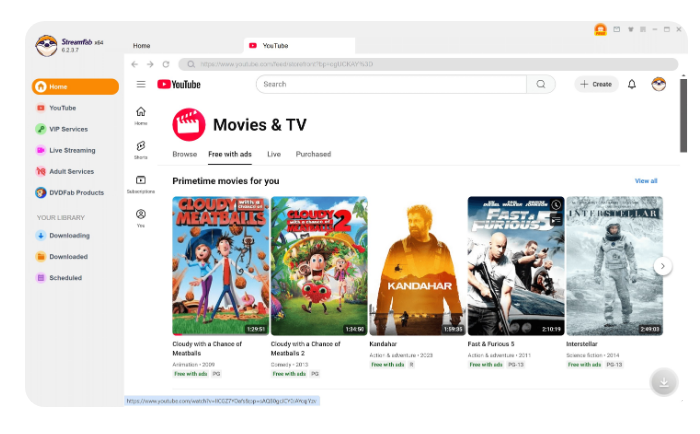Viewport: 700px width, 434px height.
Task: Click Watch later icon on Fast & Furious 5
Action: [x=556, y=205]
